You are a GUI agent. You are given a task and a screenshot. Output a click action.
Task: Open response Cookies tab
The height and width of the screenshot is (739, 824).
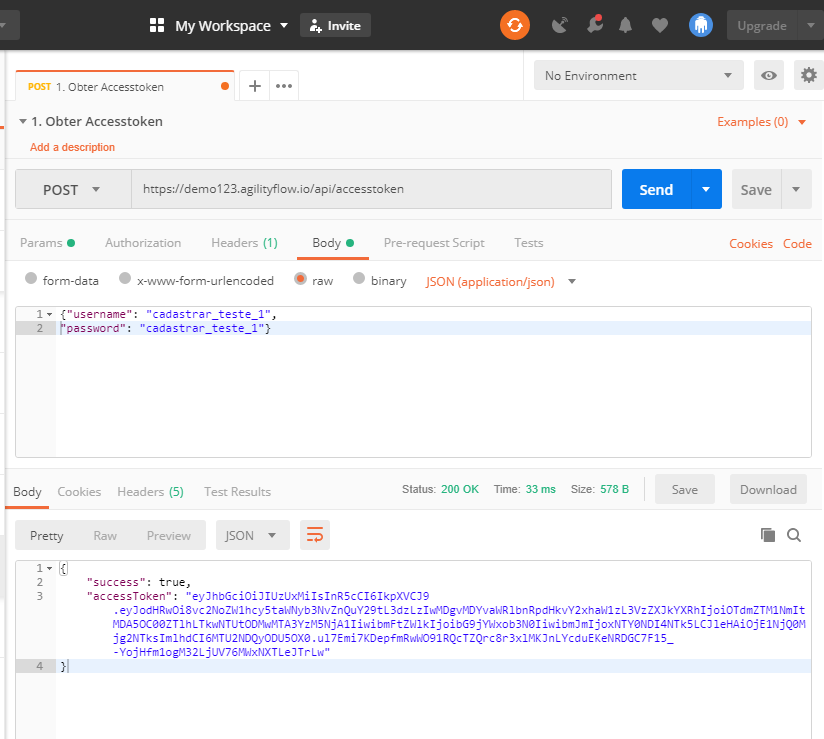(x=79, y=492)
